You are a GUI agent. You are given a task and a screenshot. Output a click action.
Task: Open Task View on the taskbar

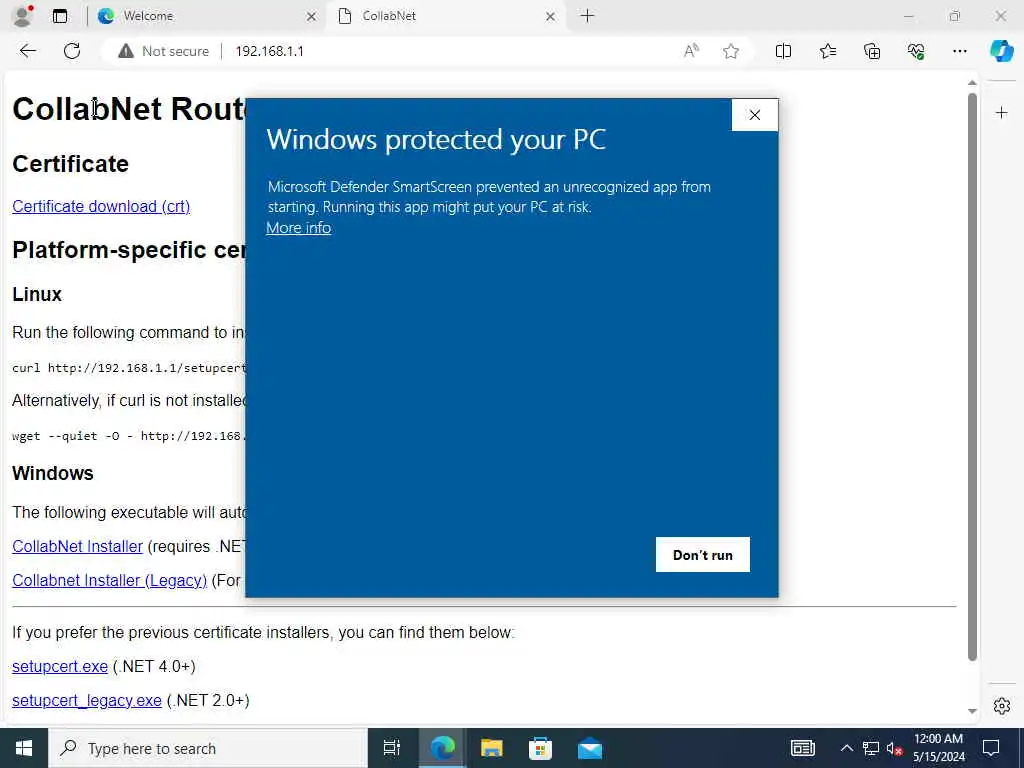(391, 748)
